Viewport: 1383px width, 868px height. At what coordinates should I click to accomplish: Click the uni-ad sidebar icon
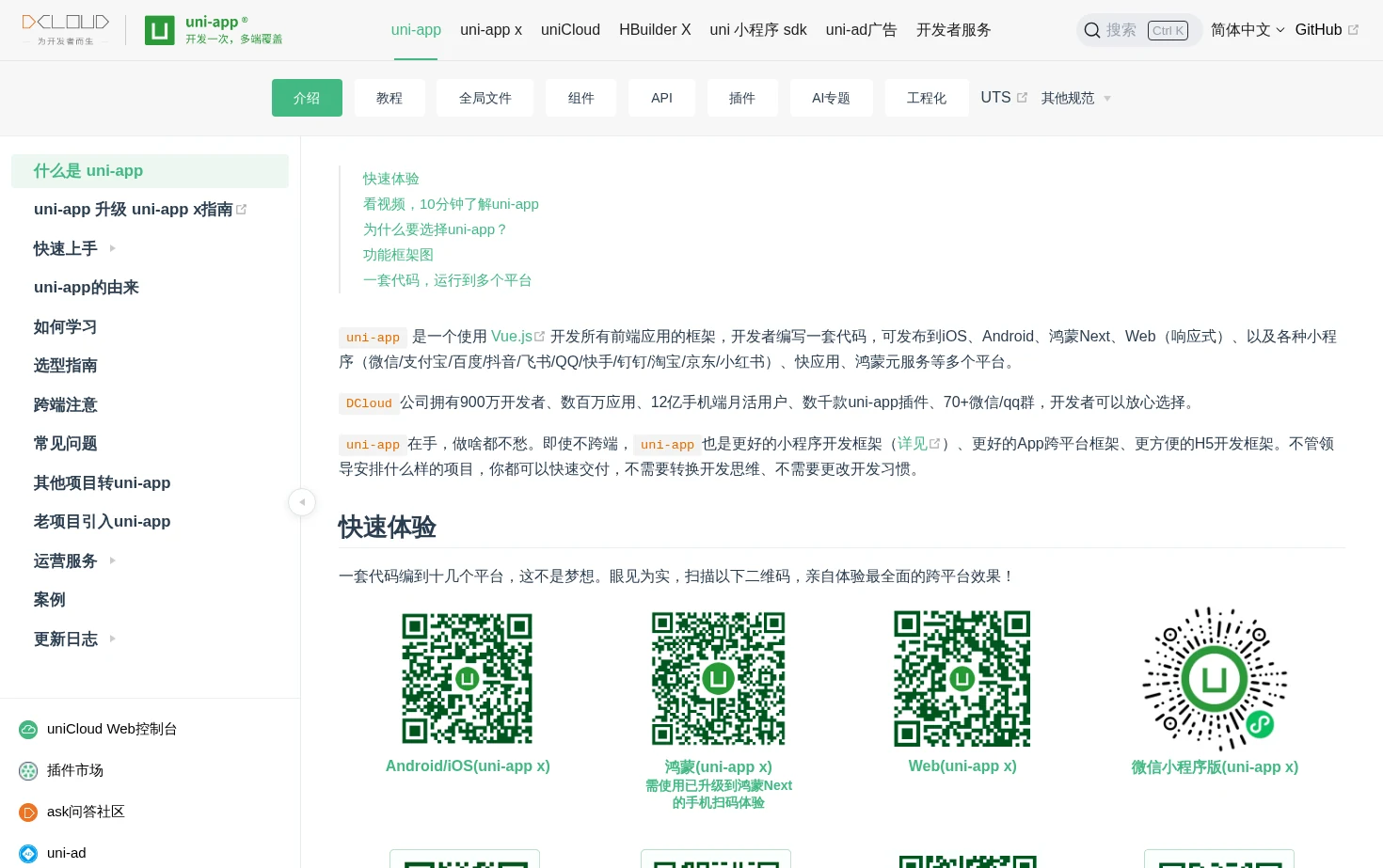coord(28,853)
